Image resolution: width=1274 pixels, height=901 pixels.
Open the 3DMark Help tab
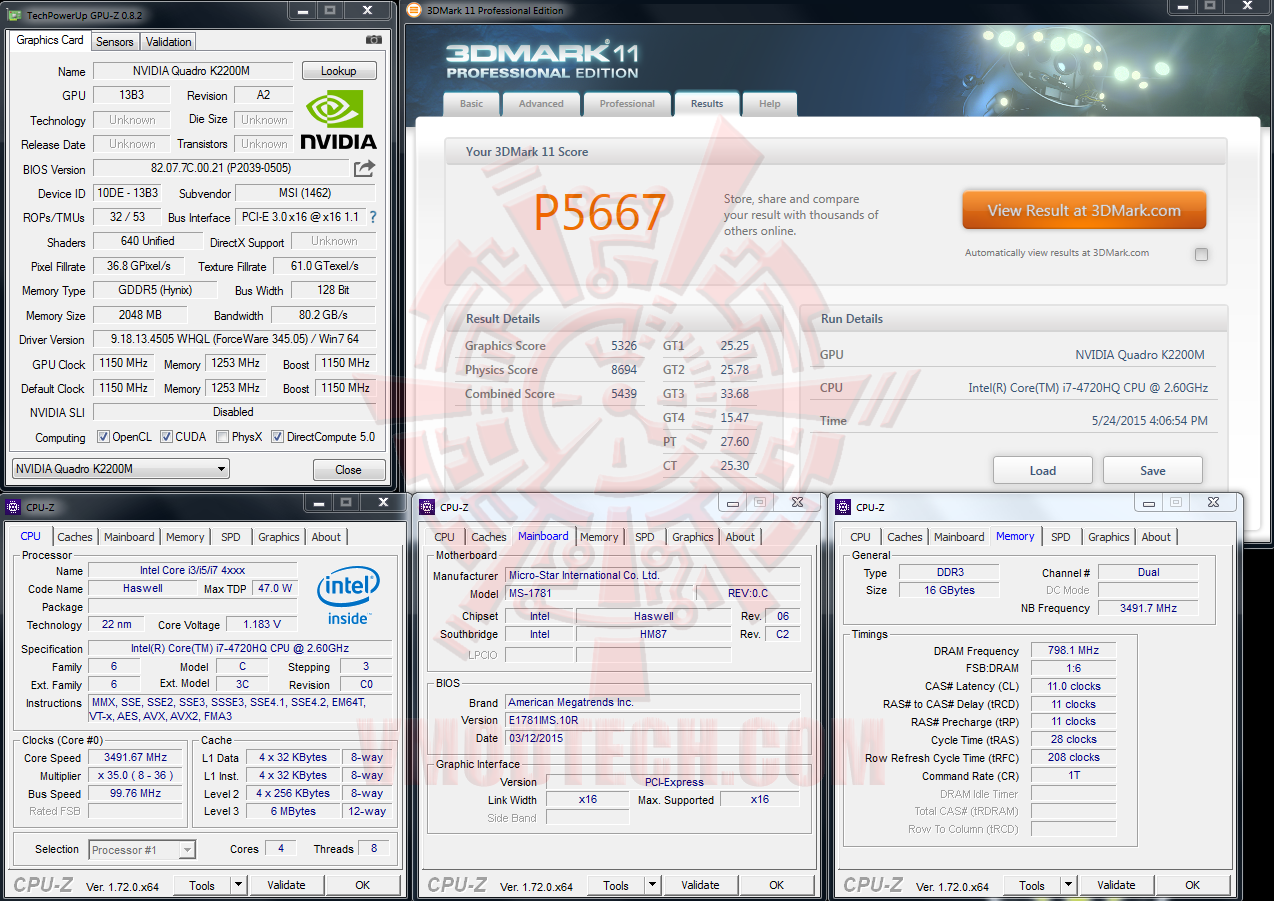coord(769,104)
